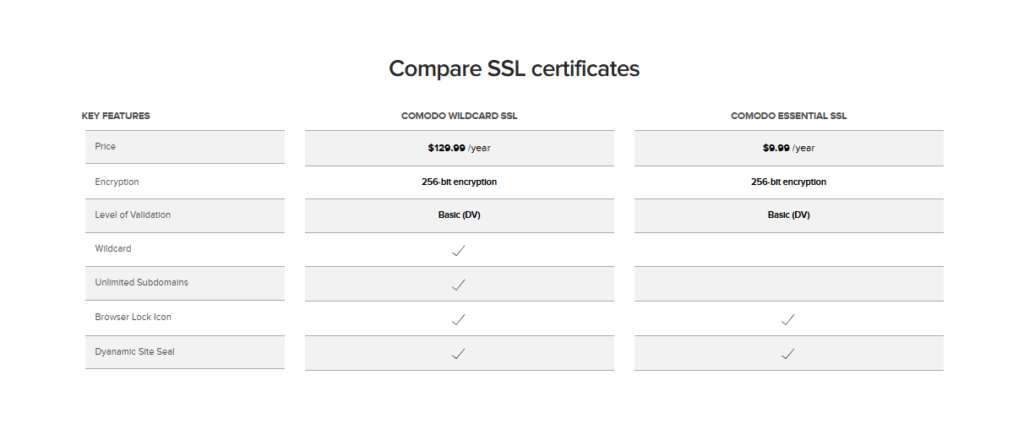The width and height of the screenshot is (1024, 424).
Task: Click the Compare SSL certificates heading
Action: (514, 69)
